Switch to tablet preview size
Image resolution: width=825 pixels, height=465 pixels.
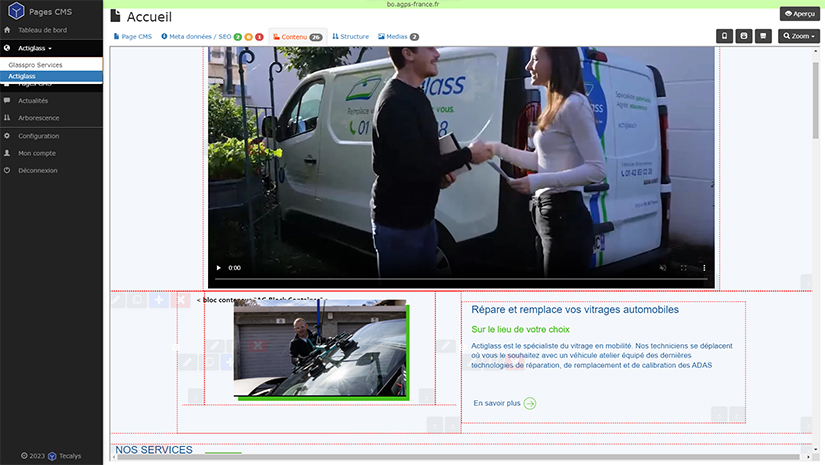point(743,36)
